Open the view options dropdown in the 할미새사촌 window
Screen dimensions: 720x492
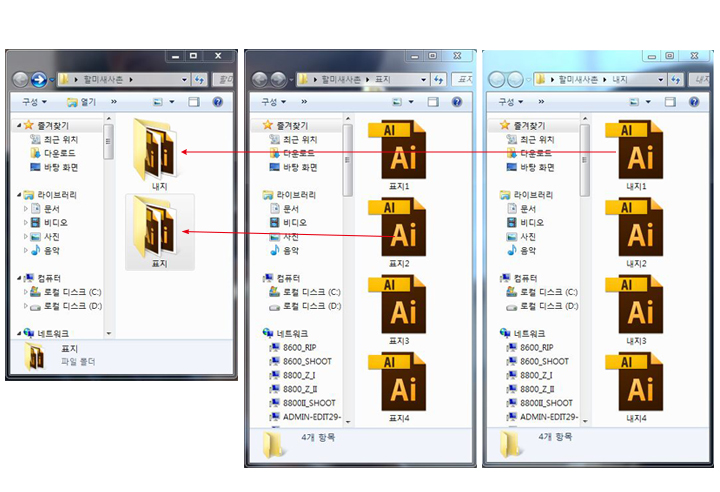(x=174, y=102)
